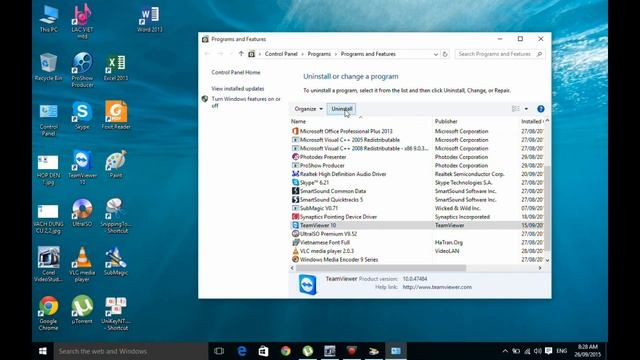Open the UniKeyNT shortcut on the desktop
Image resolution: width=640 pixels, height=360 pixels.
pos(116,313)
